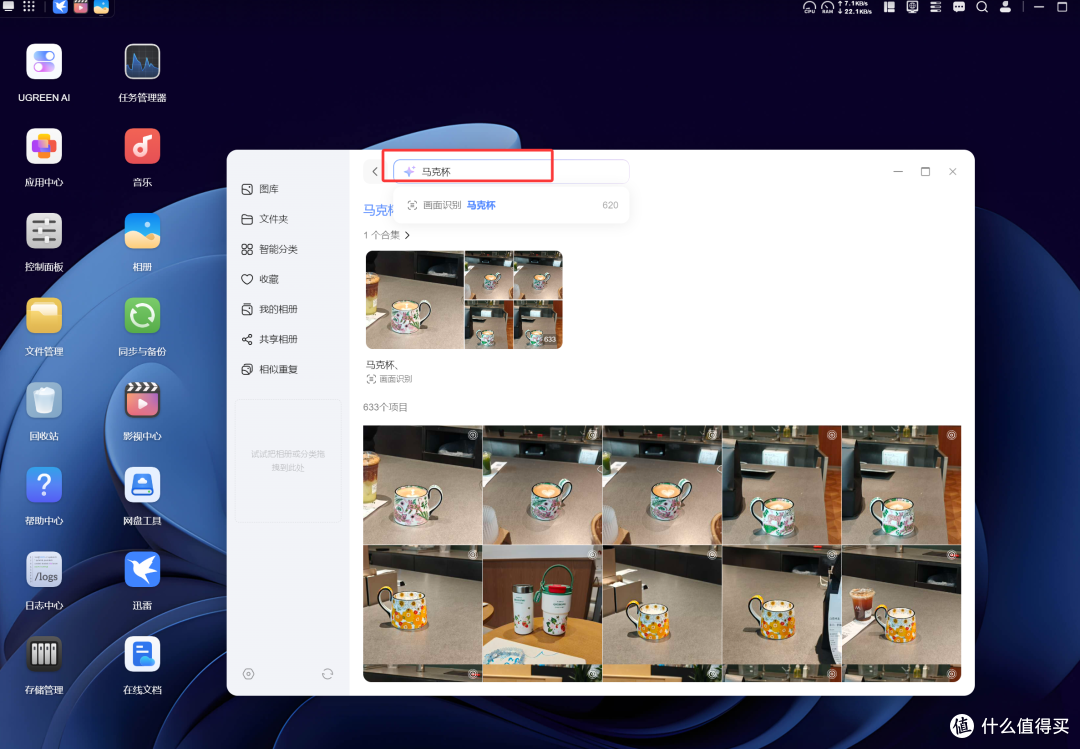The height and width of the screenshot is (749, 1080).
Task: Open the 相册 desktop icon
Action: (142, 231)
